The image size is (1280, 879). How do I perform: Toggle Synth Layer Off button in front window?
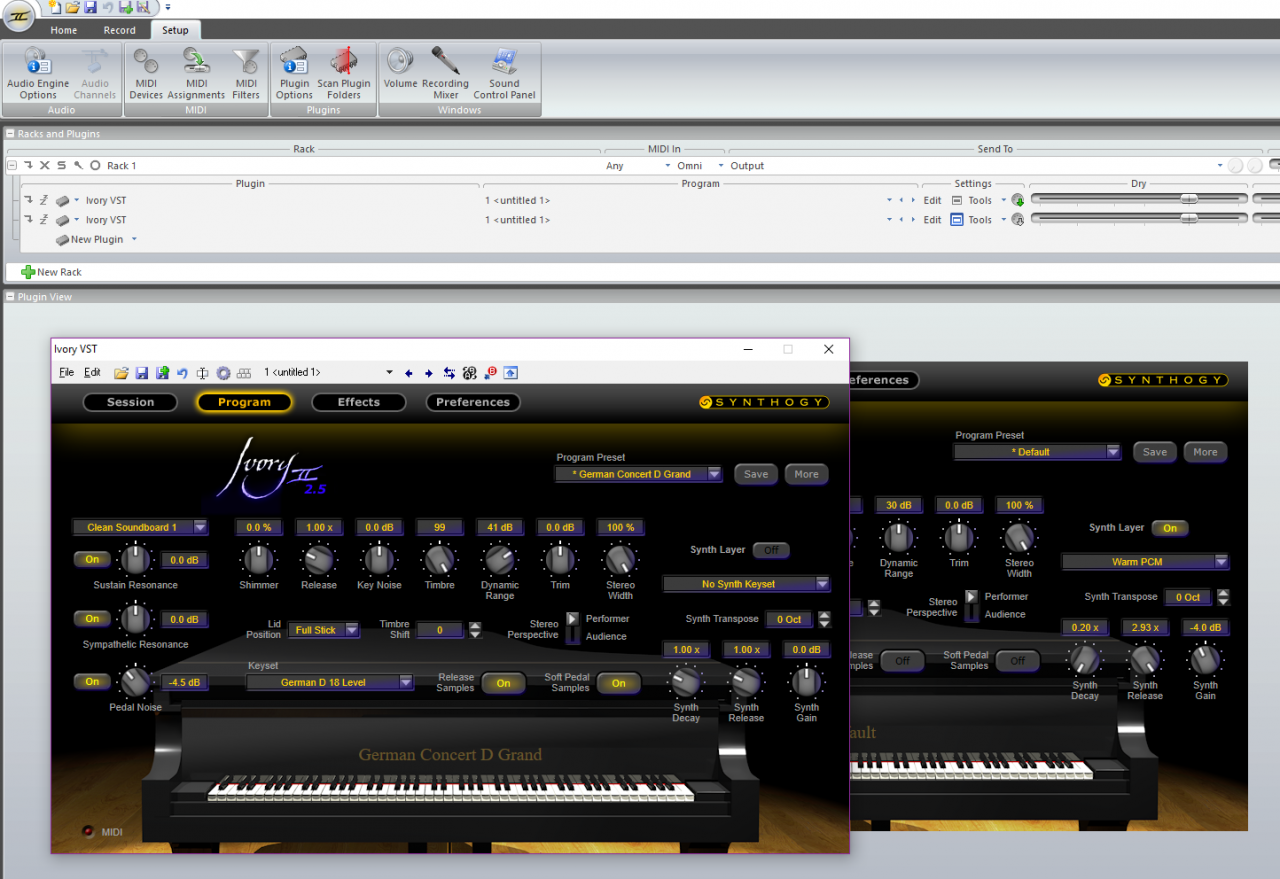771,550
